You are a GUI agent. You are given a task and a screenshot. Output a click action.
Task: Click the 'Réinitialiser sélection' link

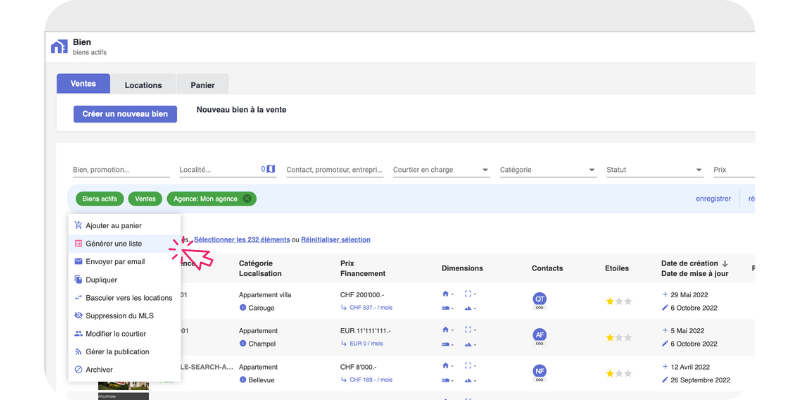coord(336,239)
